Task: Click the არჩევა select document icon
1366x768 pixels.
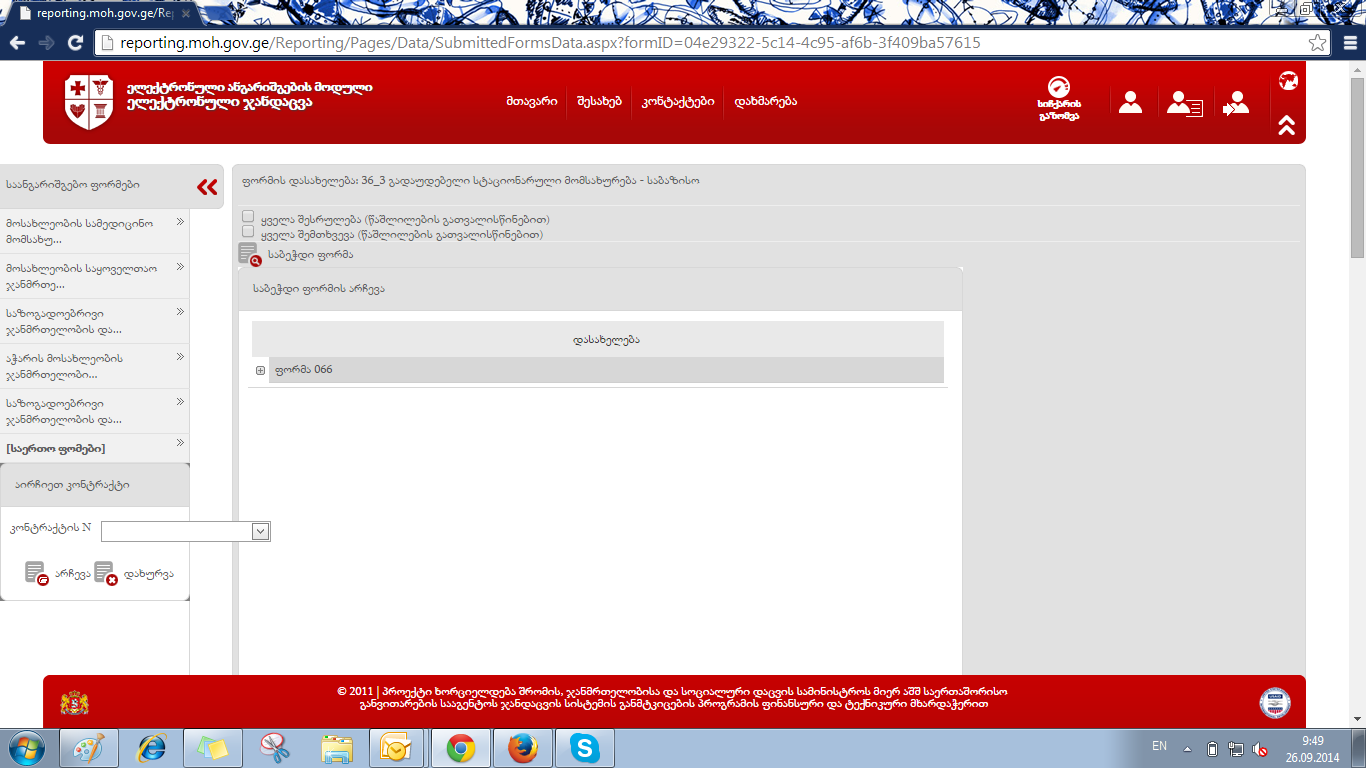Action: pos(36,573)
